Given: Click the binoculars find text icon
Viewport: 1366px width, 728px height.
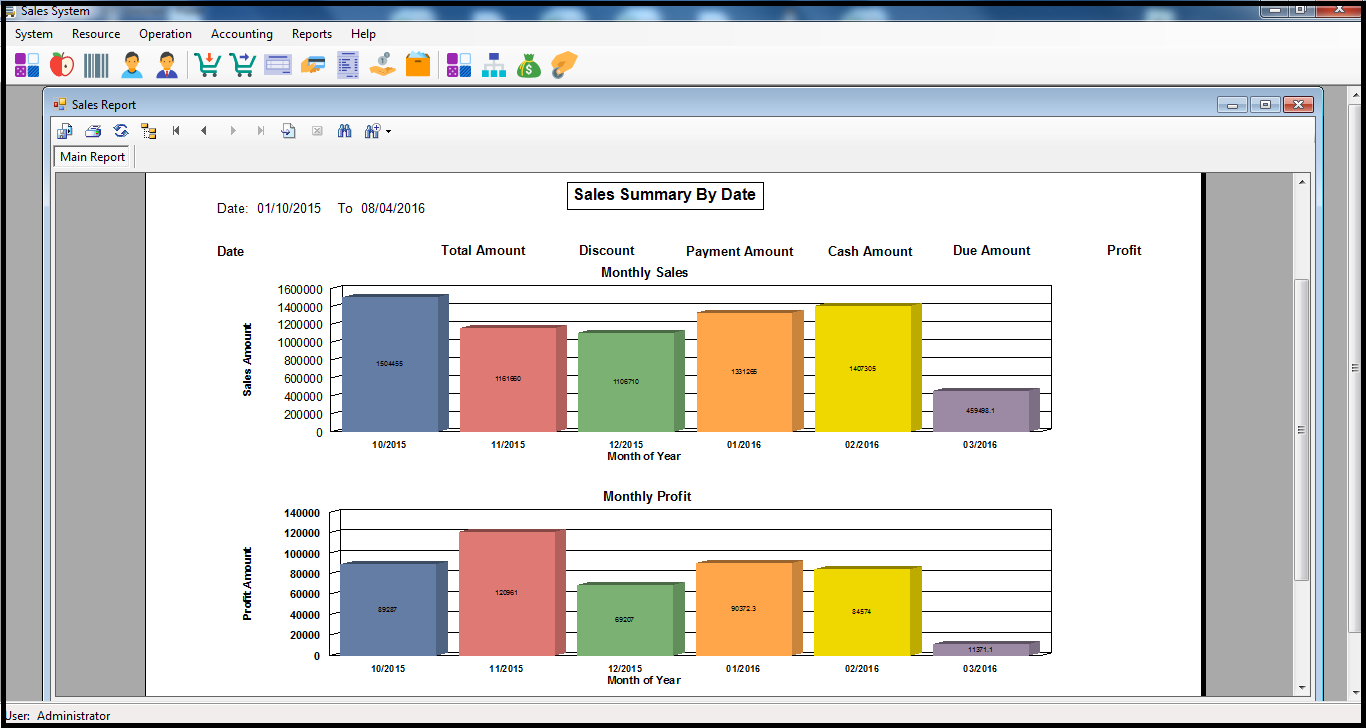Looking at the screenshot, I should (x=345, y=131).
